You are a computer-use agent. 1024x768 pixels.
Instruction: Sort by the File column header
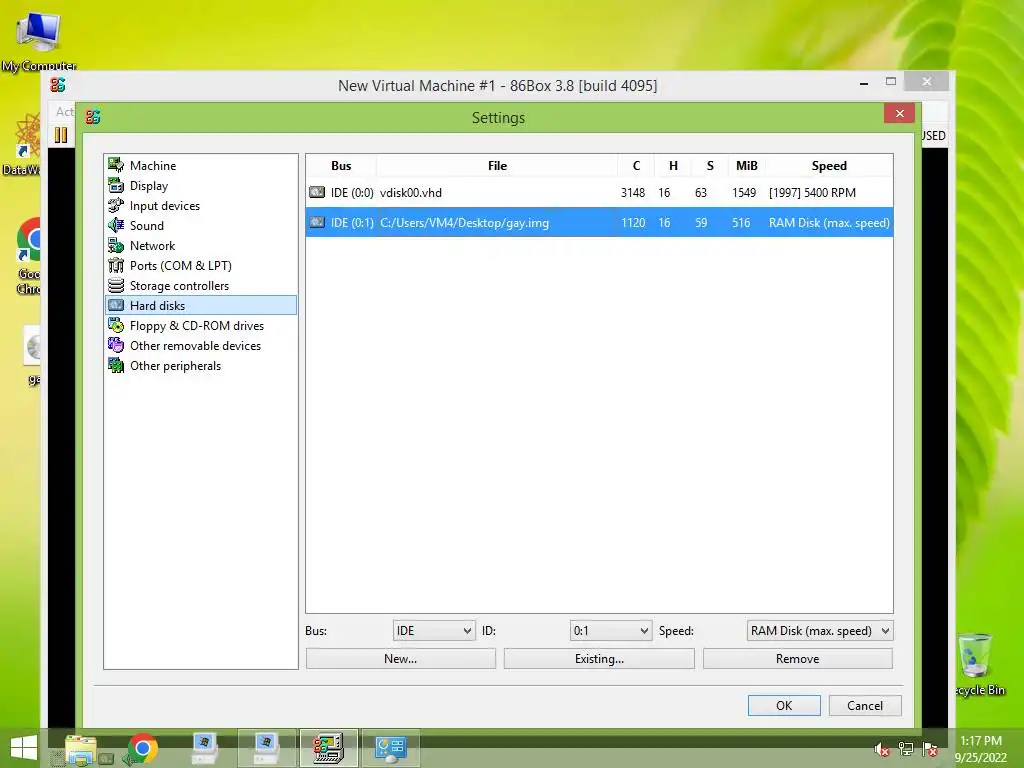coord(497,166)
